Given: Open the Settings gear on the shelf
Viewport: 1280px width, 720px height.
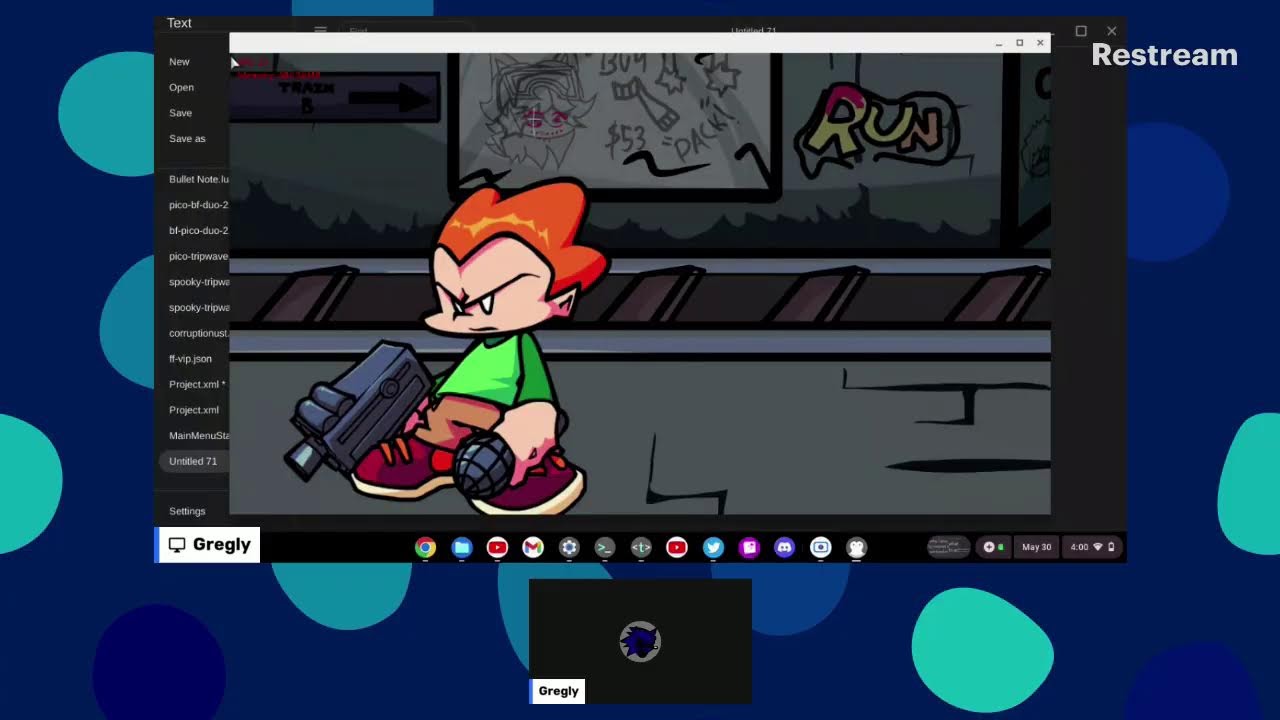Looking at the screenshot, I should click(x=569, y=547).
